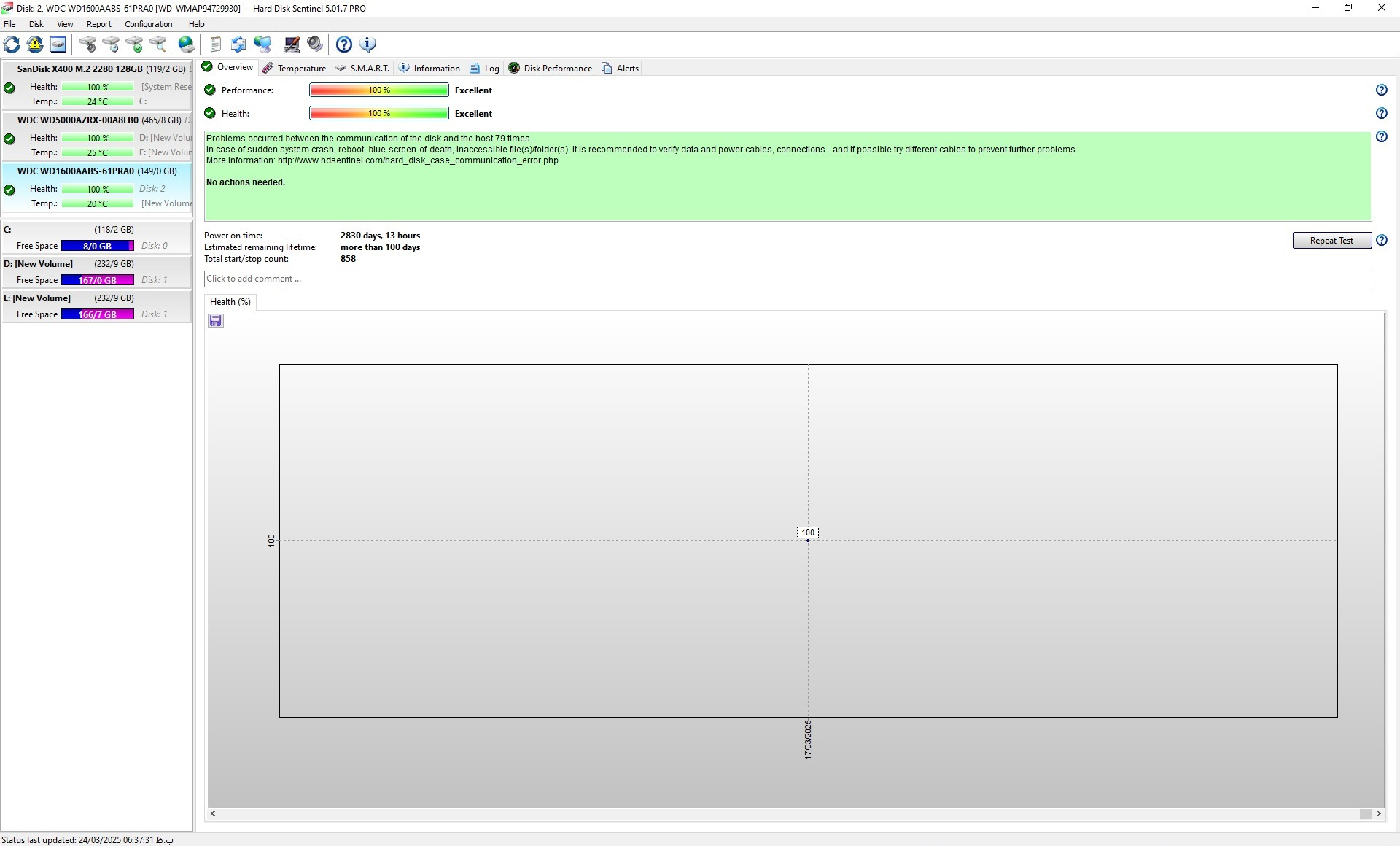Click green check icon next to Health label
Viewport: 1400px width, 846px height.
210,113
